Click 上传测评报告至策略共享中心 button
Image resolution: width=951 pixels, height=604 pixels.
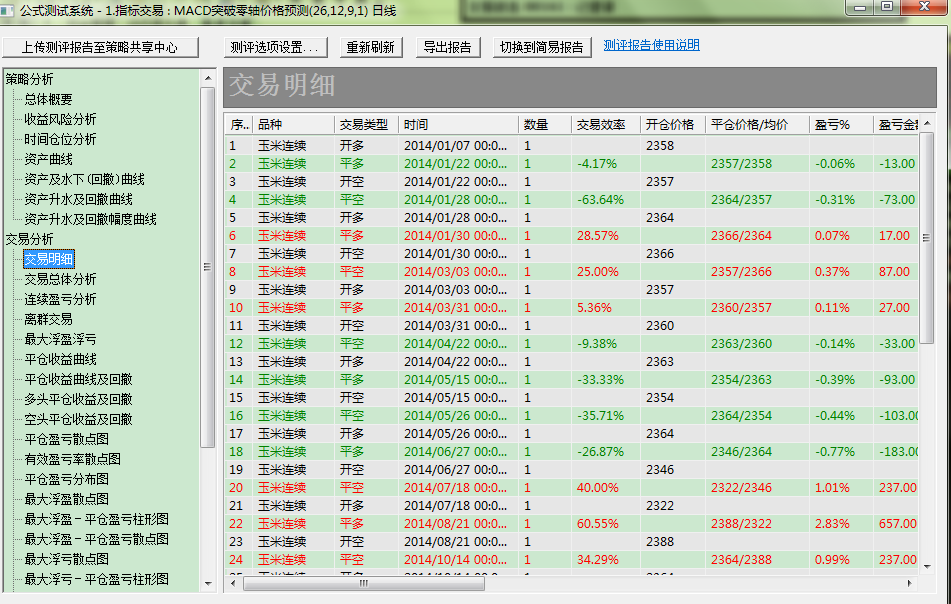[x=100, y=47]
